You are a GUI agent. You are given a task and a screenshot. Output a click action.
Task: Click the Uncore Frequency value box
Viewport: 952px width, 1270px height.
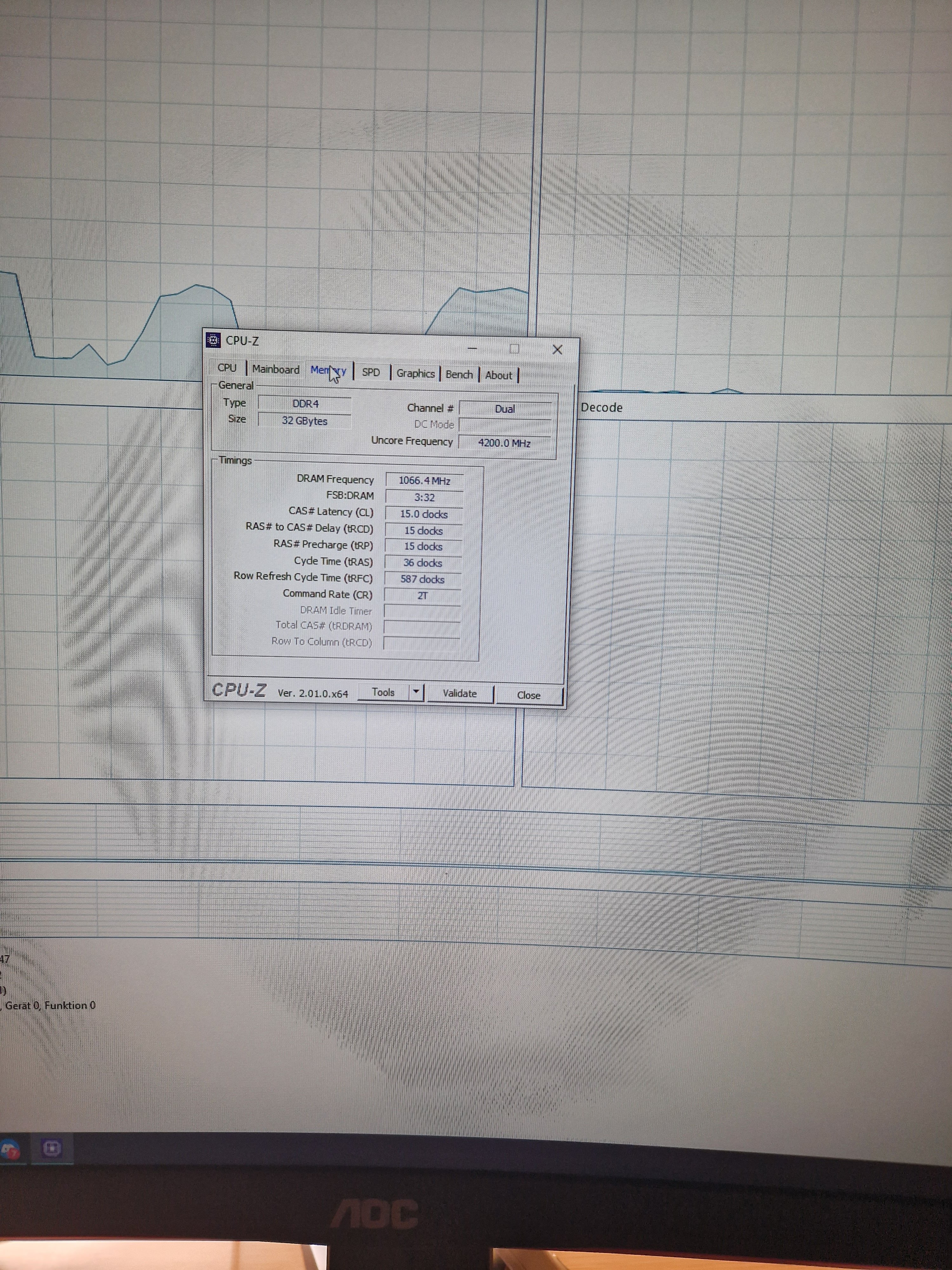coord(504,443)
